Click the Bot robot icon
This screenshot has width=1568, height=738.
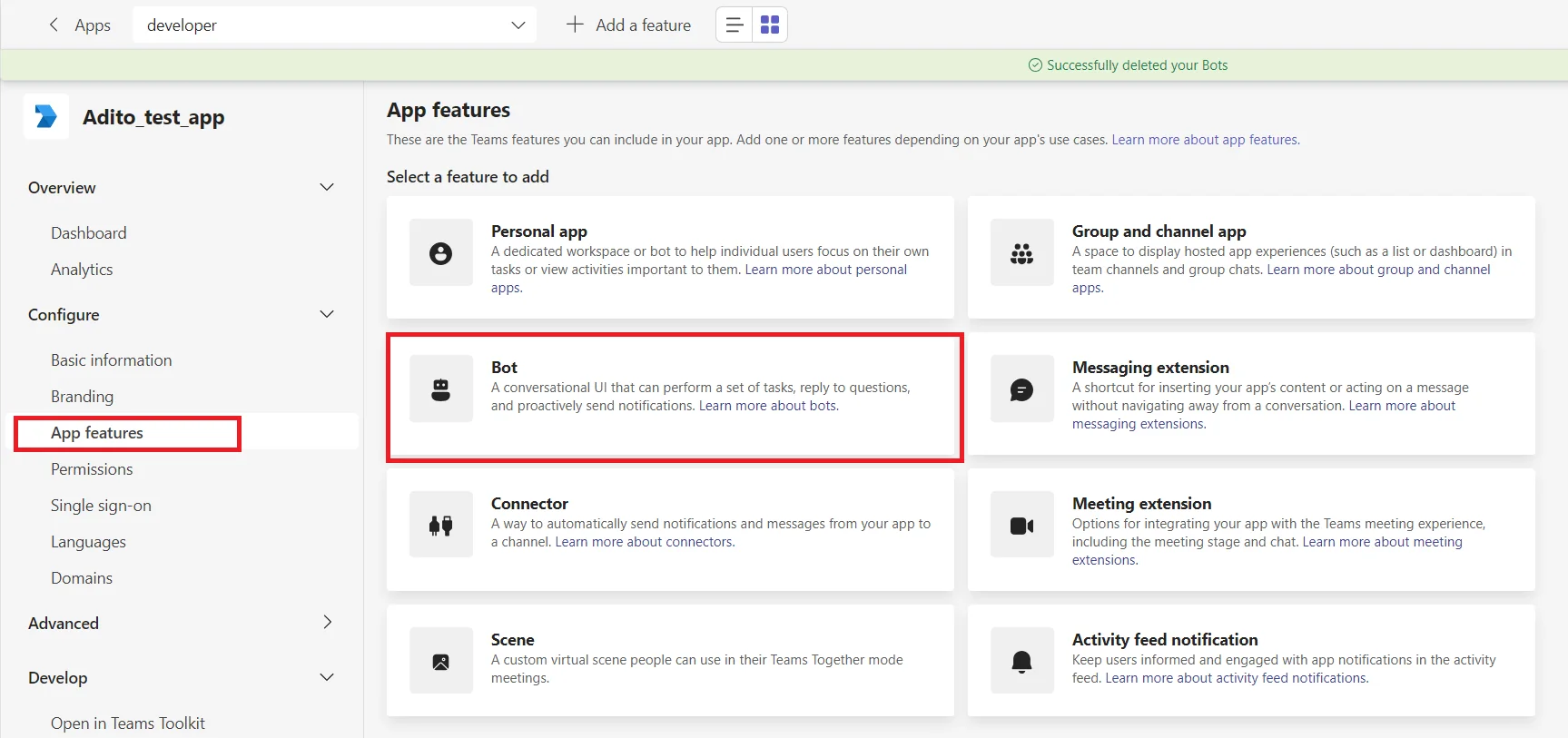441,389
